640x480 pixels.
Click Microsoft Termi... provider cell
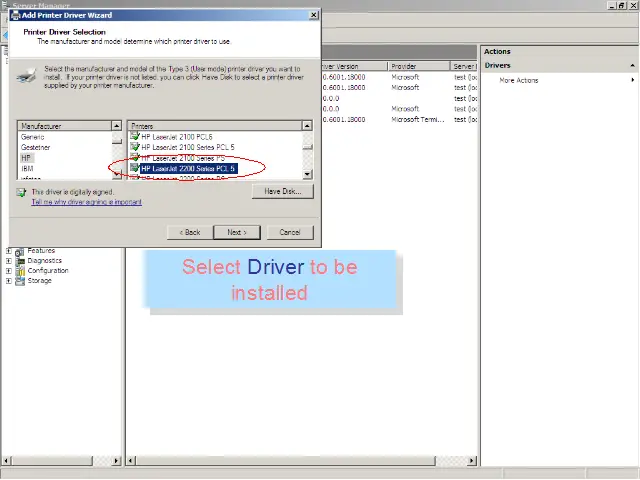(x=418, y=120)
